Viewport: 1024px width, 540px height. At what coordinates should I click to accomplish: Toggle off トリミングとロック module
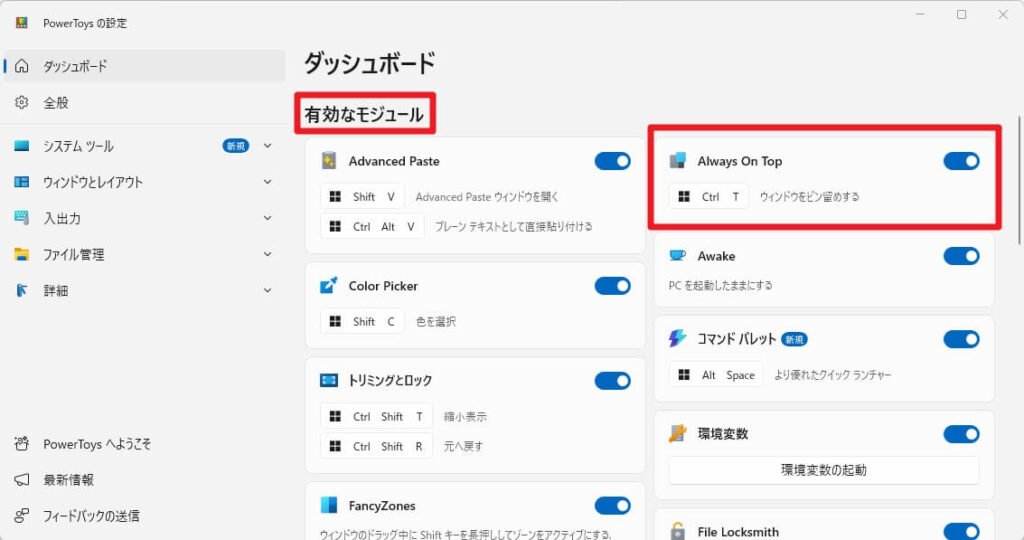pos(613,381)
